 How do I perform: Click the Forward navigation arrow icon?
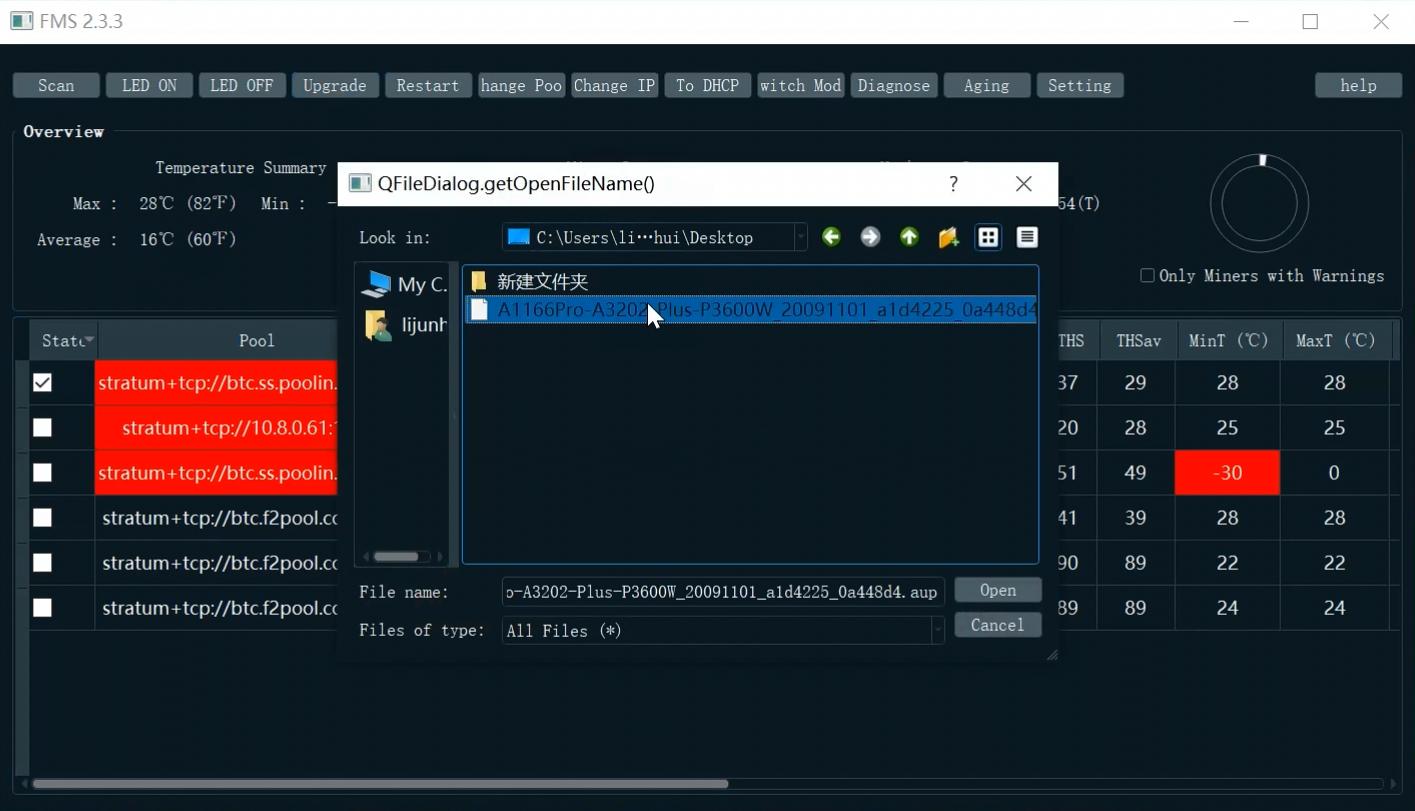[870, 237]
